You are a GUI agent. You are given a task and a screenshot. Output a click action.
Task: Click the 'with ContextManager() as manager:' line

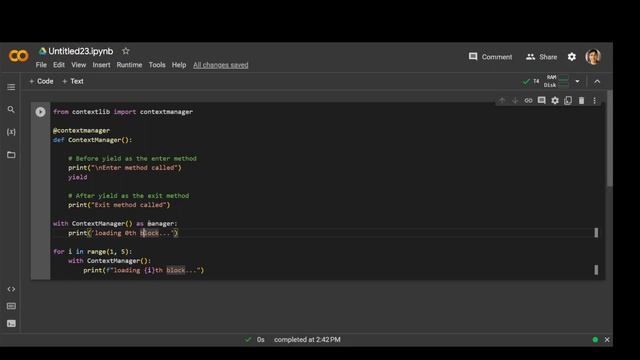tap(115, 224)
